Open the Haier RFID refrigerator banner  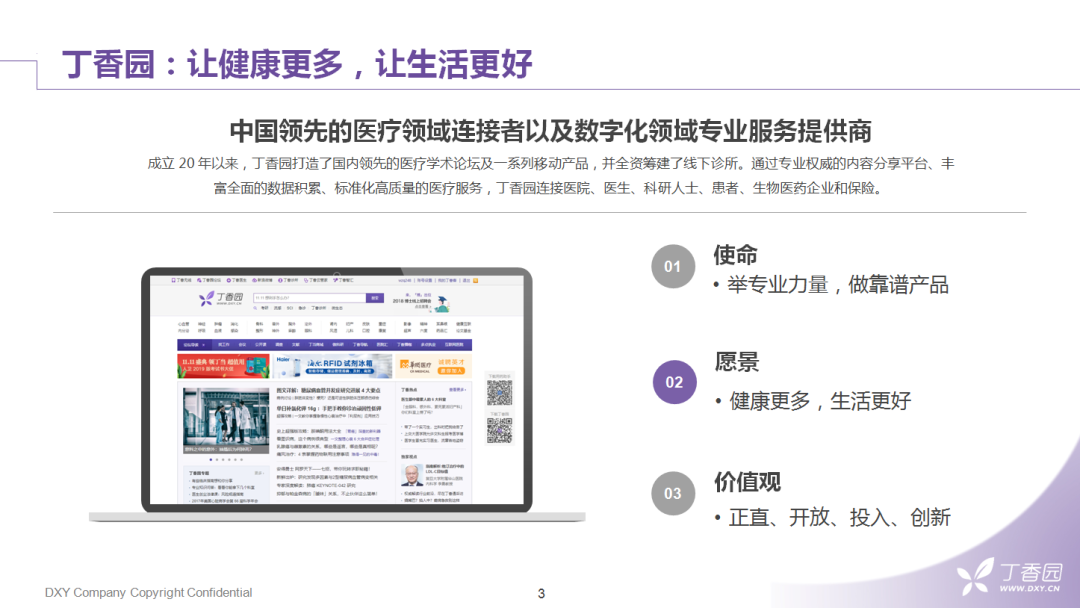pyautogui.click(x=333, y=366)
